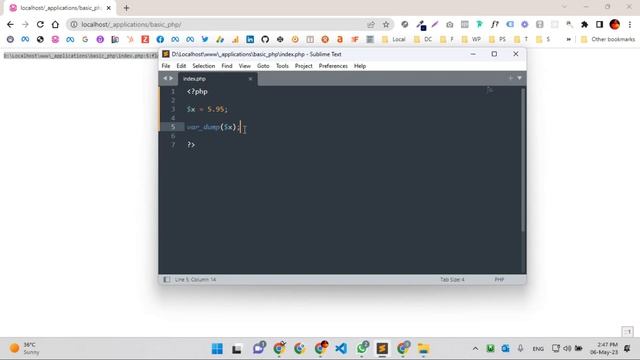Open a new Chrome tab

pos(127,8)
